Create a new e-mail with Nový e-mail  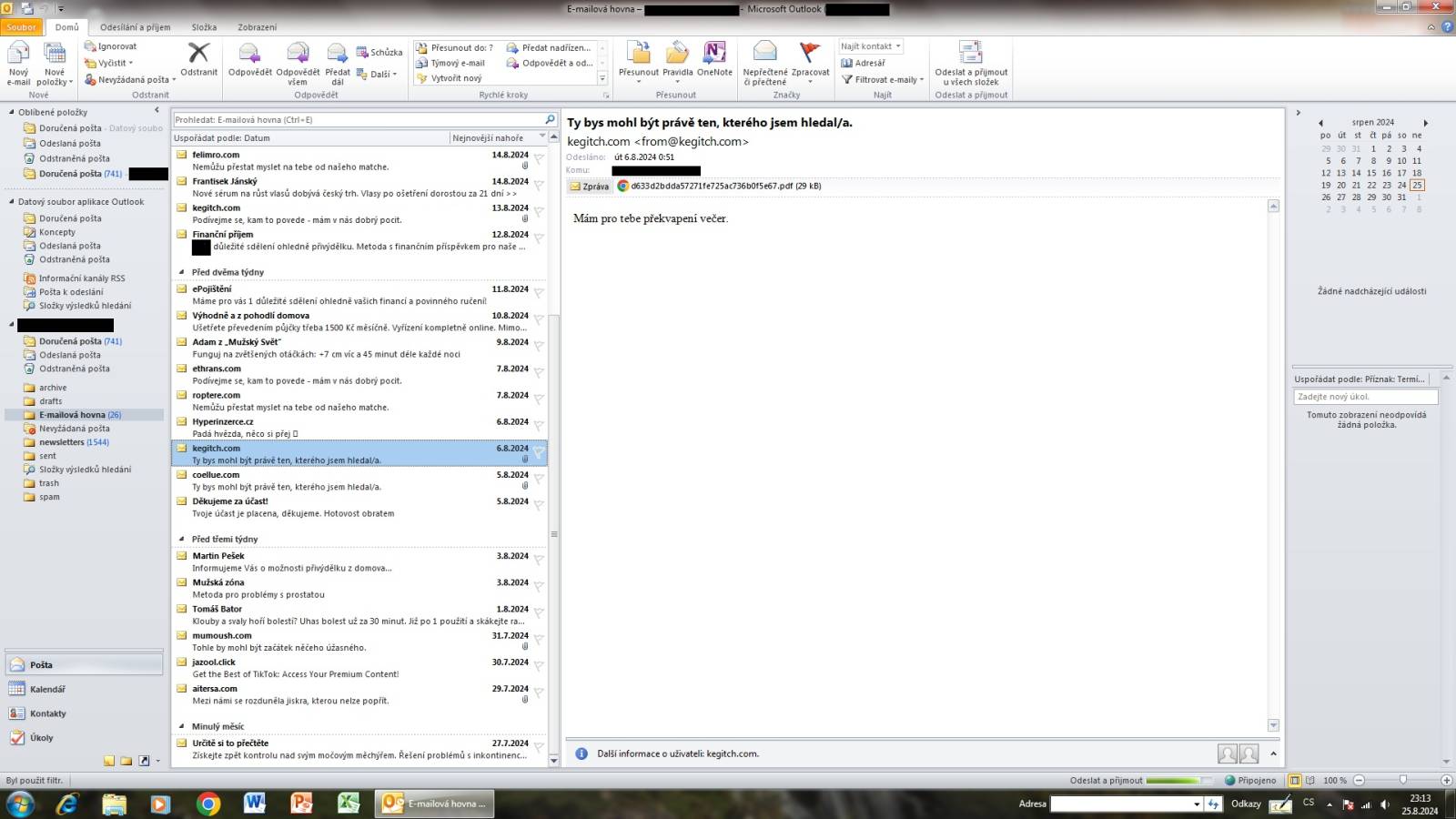(18, 63)
